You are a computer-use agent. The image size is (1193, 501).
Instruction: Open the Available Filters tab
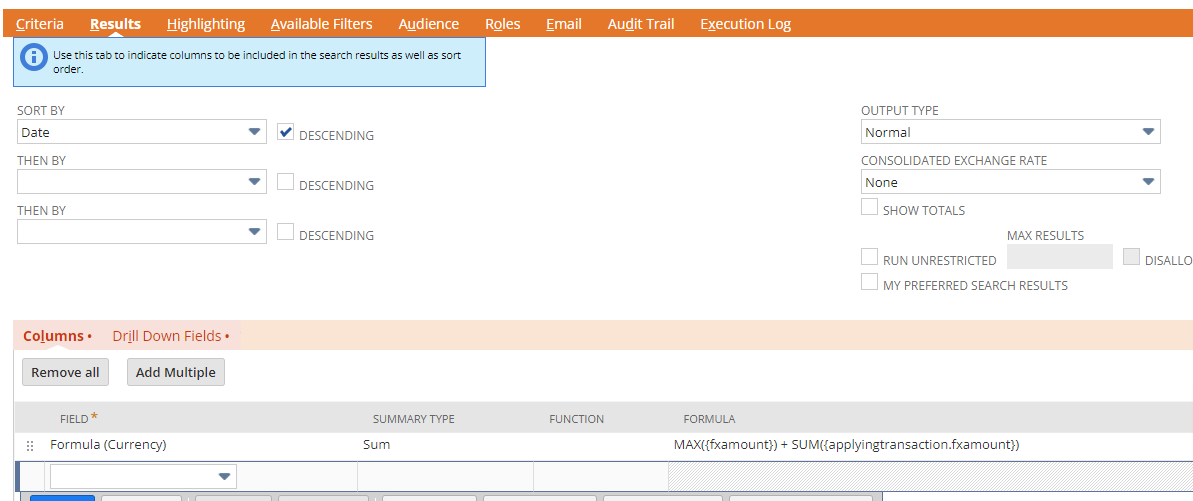pos(321,24)
